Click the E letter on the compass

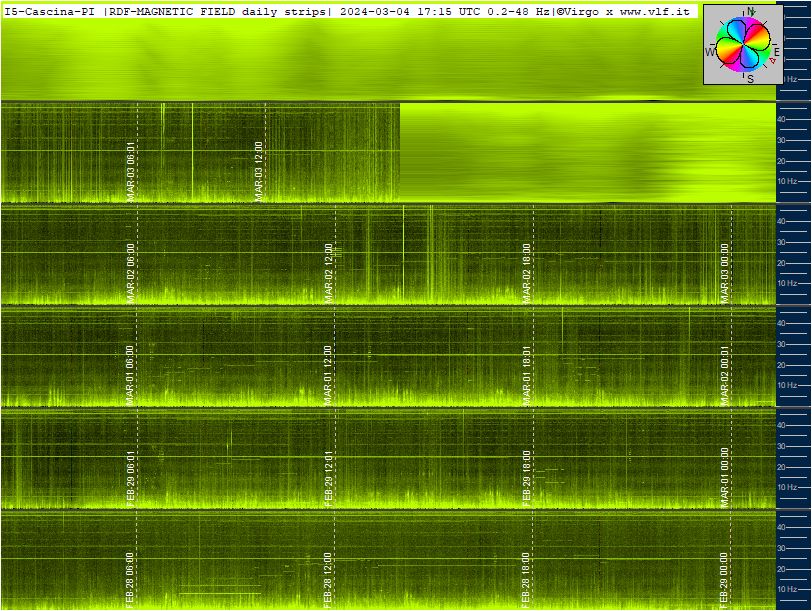776,52
